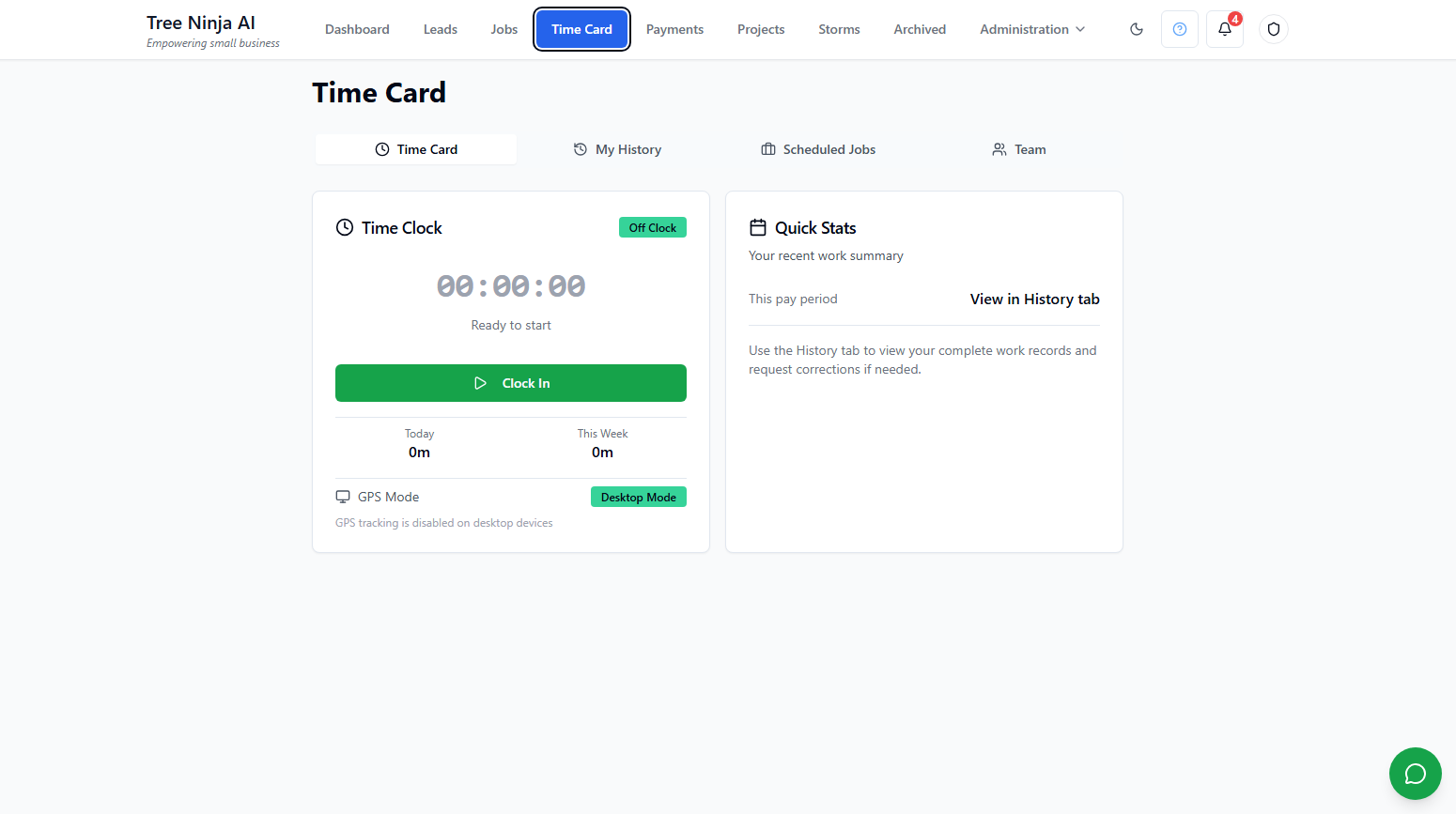This screenshot has height=814, width=1456.
Task: Click the Tree Ninja AI logo
Action: (201, 23)
